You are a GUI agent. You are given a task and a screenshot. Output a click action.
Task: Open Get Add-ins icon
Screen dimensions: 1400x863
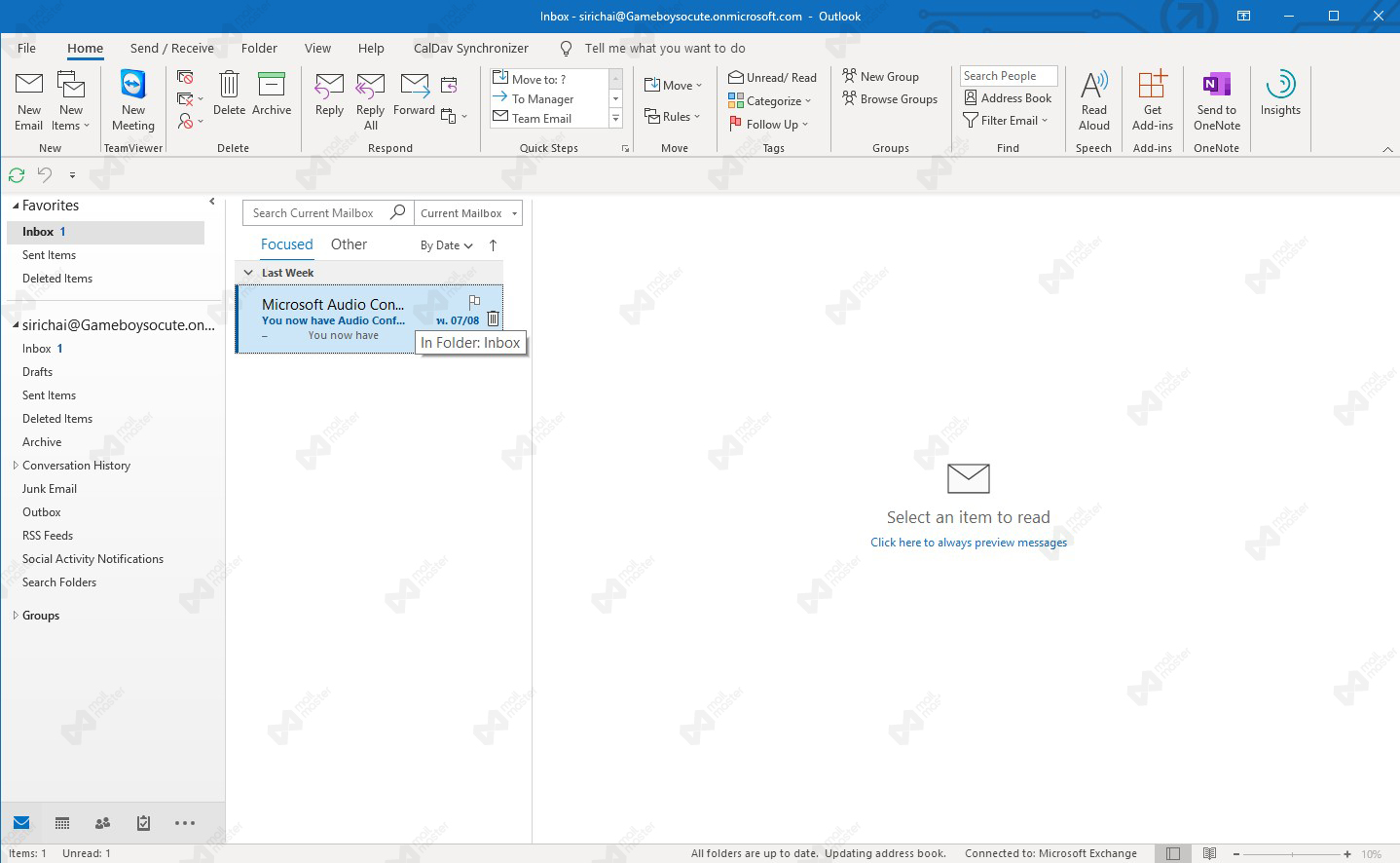tap(1152, 86)
